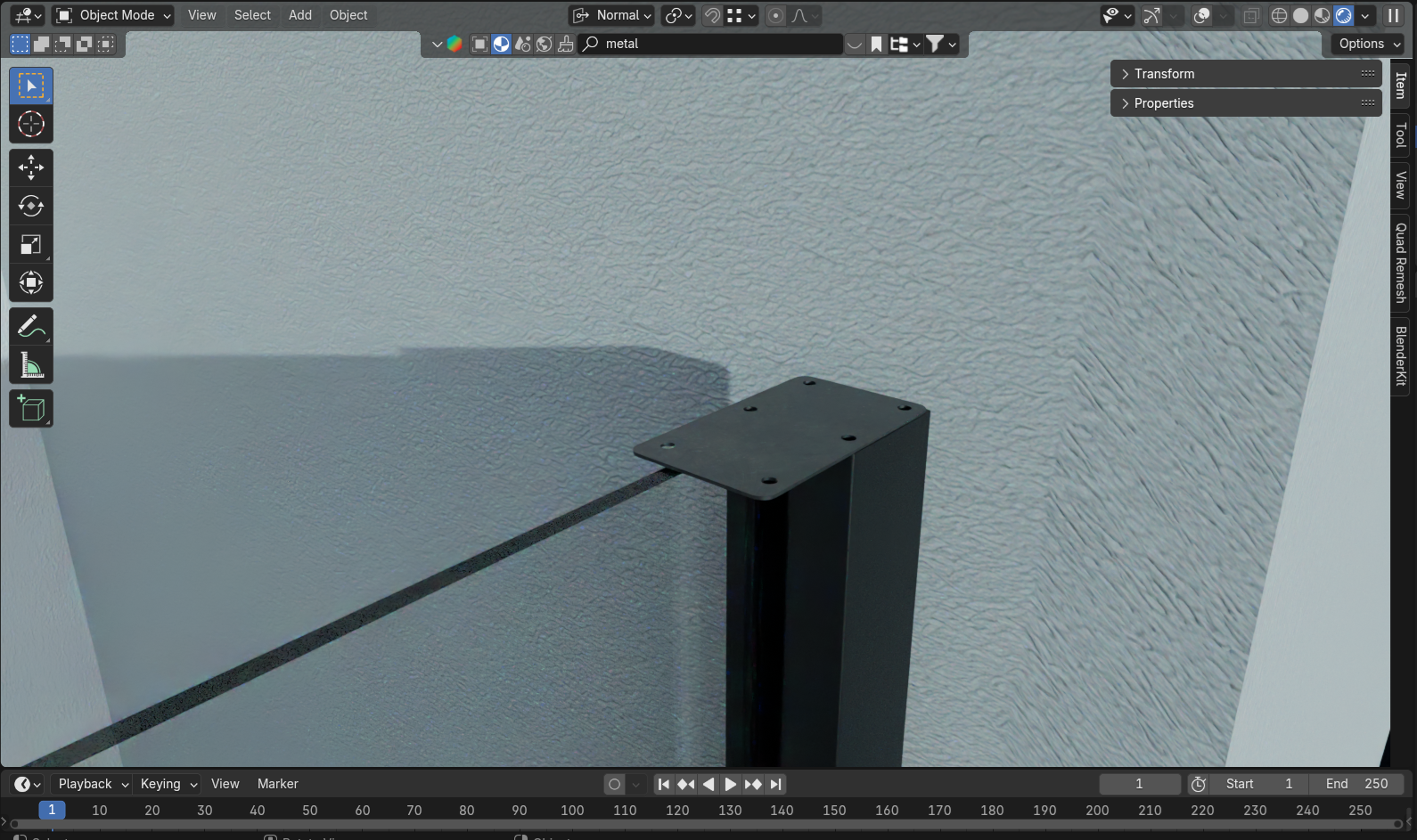Click the Add Cube tool
This screenshot has width=1417, height=840.
tap(31, 409)
